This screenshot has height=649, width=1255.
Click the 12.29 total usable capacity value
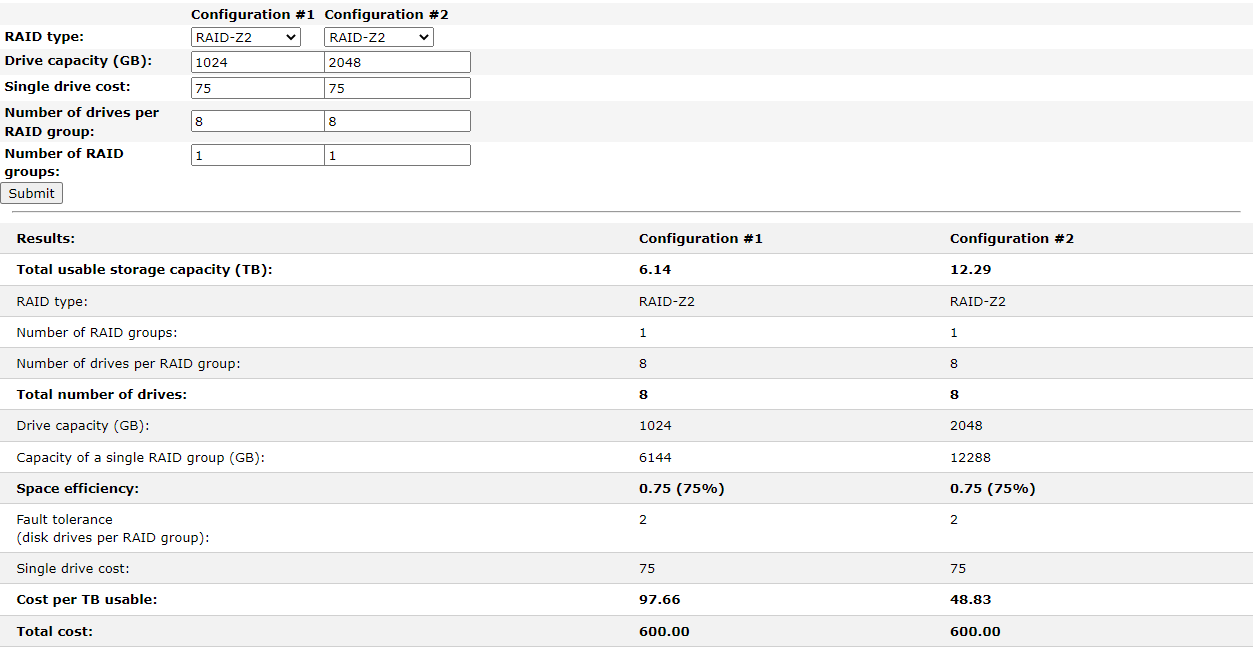pyautogui.click(x=970, y=270)
